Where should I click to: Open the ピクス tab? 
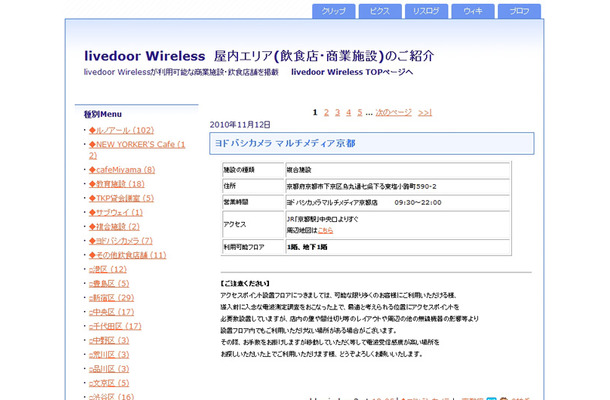click(380, 11)
